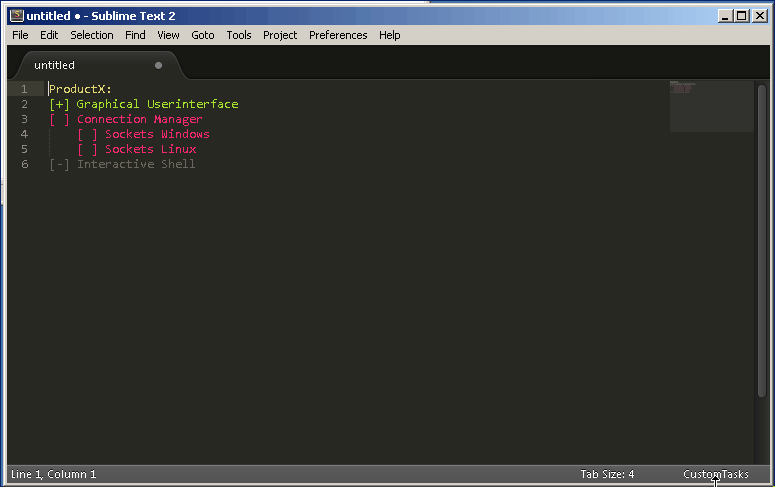Open the Edit menu
This screenshot has height=487, width=775.
coord(49,35)
